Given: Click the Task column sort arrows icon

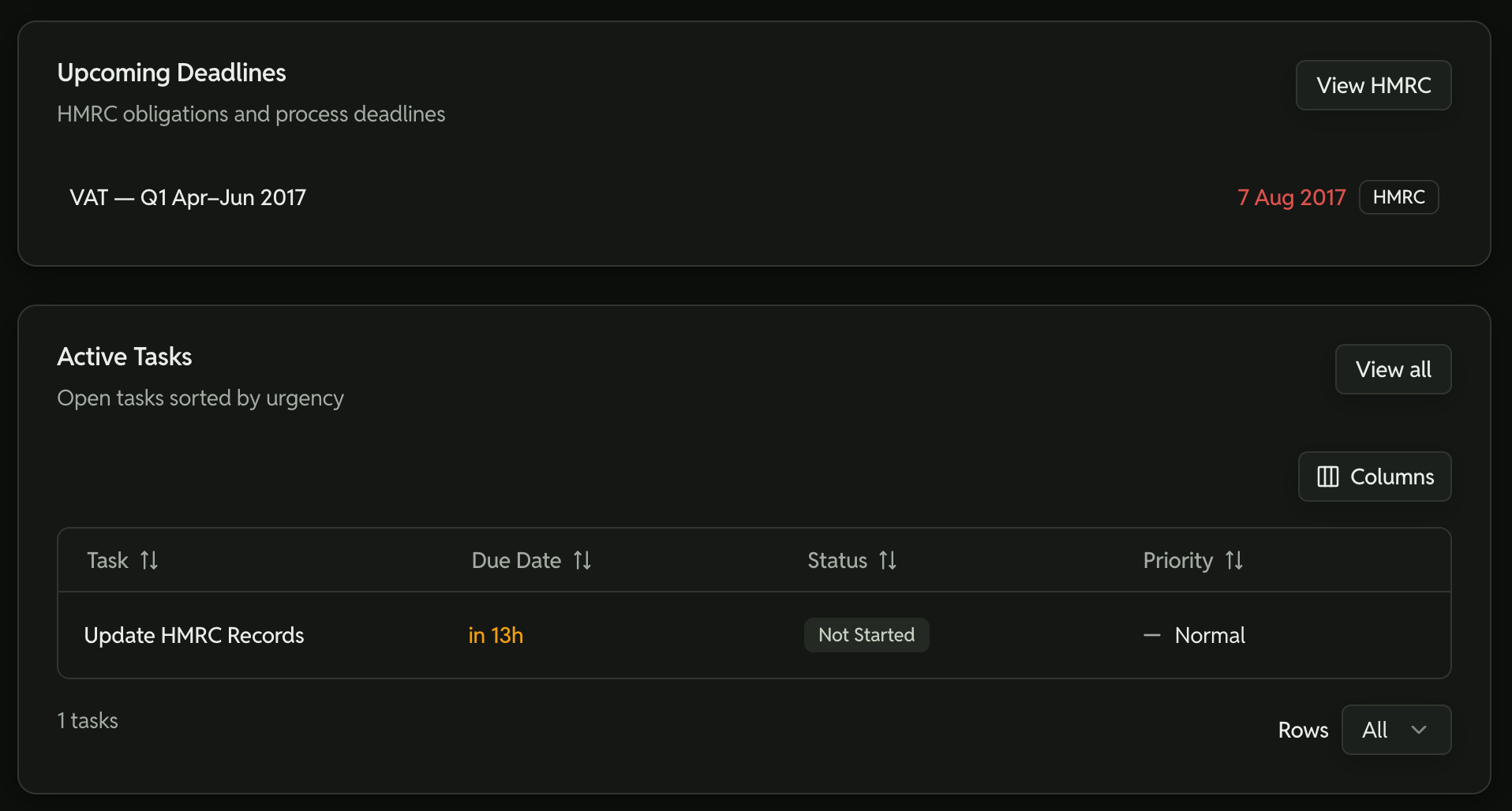Looking at the screenshot, I should (x=149, y=561).
